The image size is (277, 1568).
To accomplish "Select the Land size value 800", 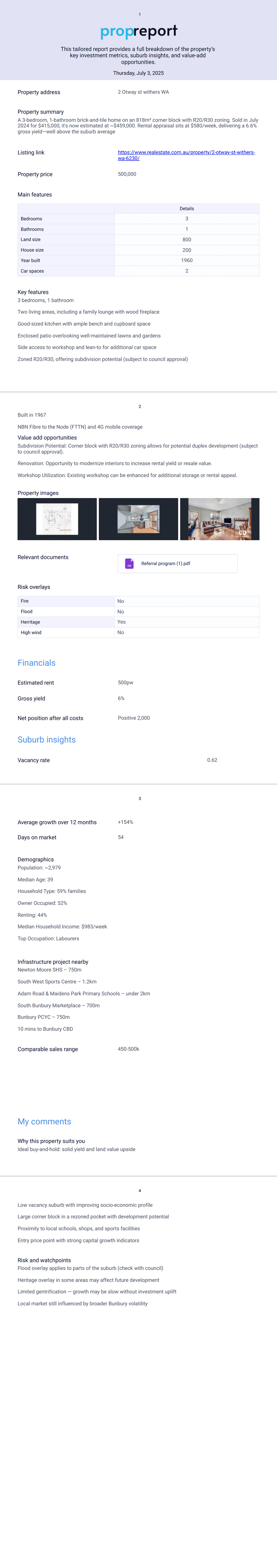I will coord(186,240).
